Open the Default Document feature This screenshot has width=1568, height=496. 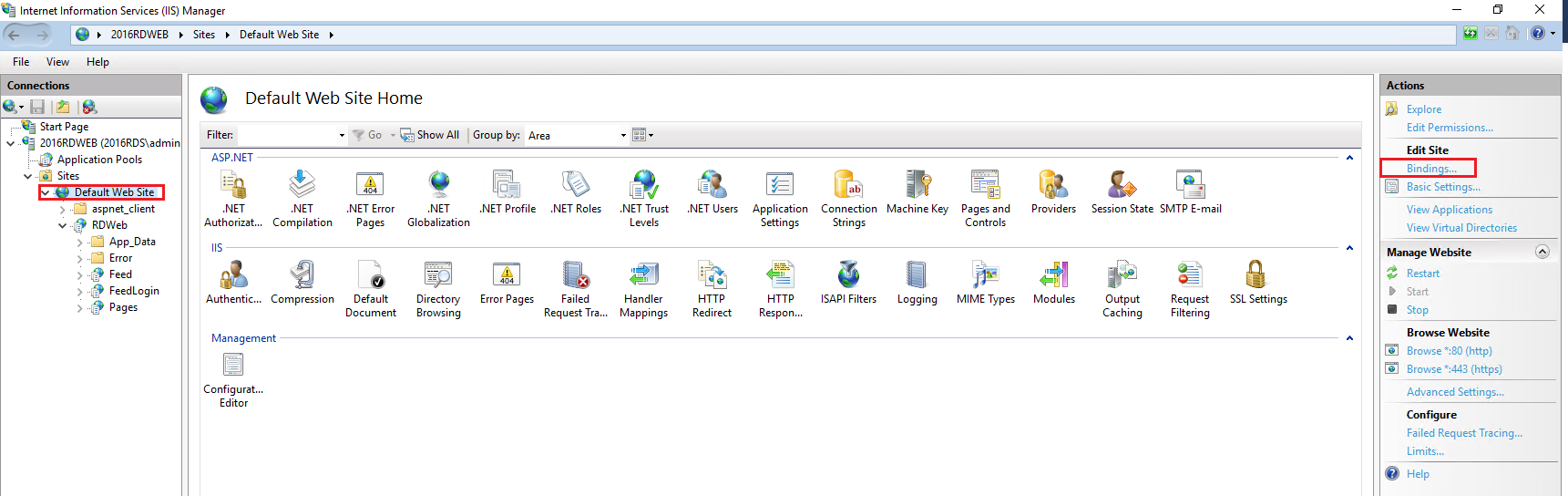[371, 289]
